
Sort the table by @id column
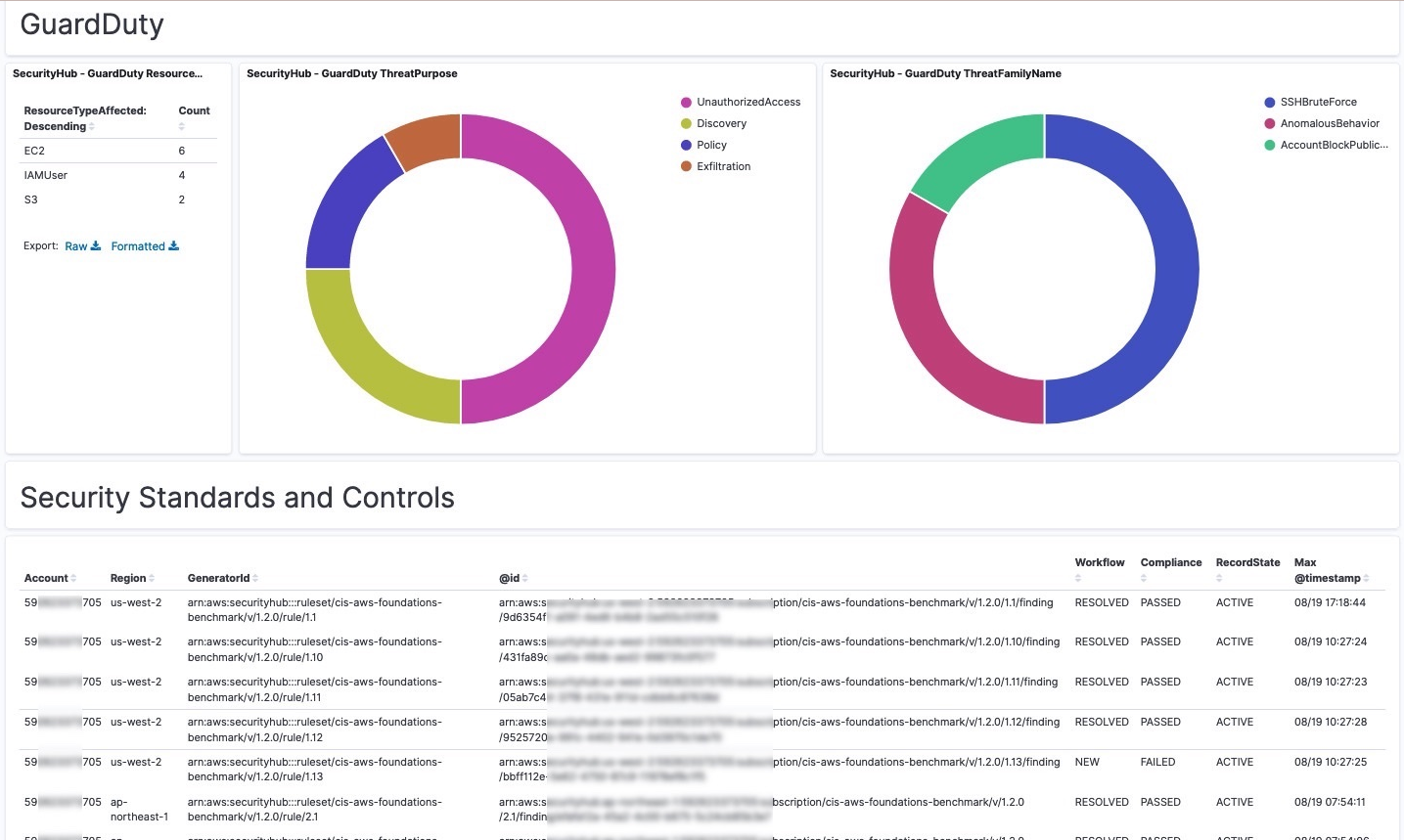pyautogui.click(x=525, y=579)
